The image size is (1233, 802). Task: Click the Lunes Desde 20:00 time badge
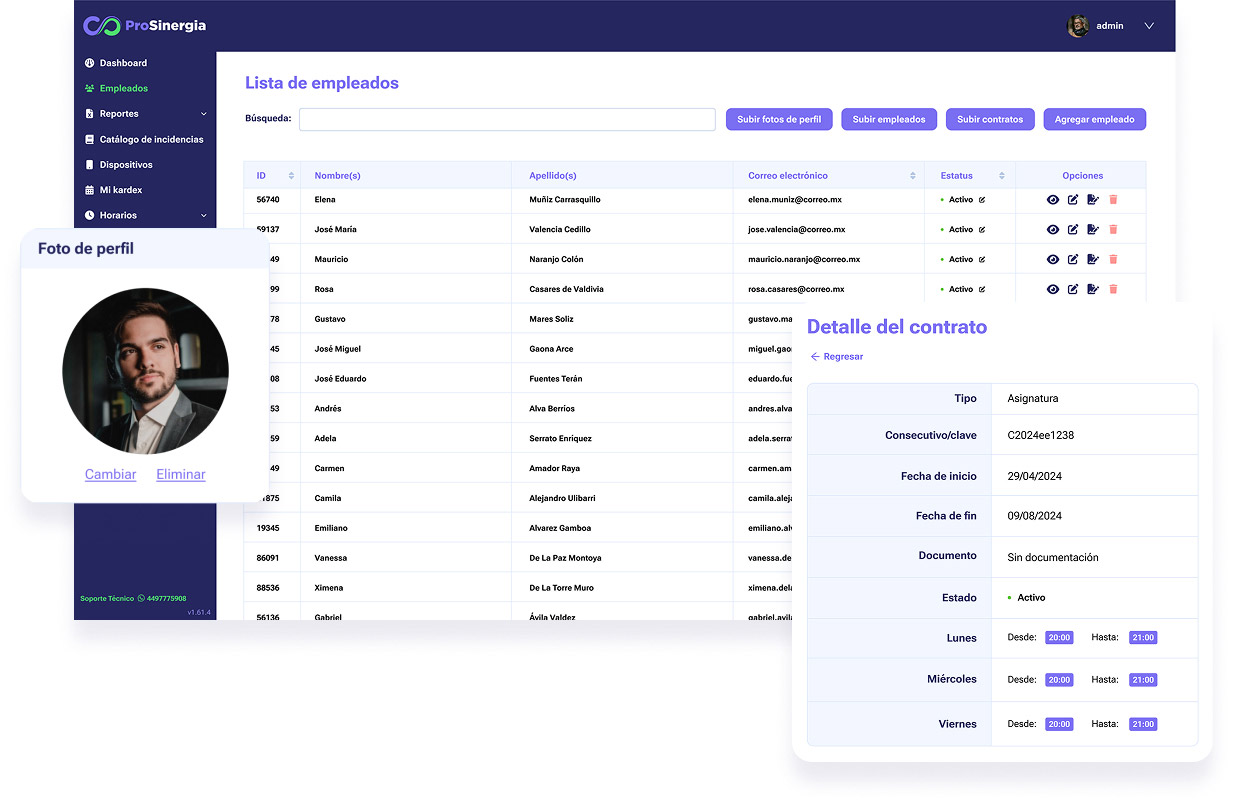(1058, 638)
